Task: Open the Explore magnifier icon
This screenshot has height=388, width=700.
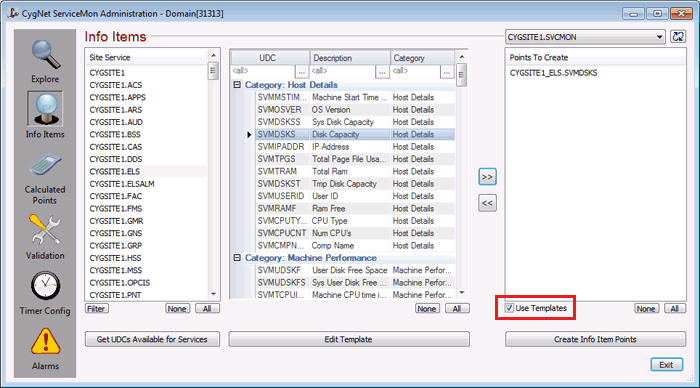Action: click(x=45, y=55)
